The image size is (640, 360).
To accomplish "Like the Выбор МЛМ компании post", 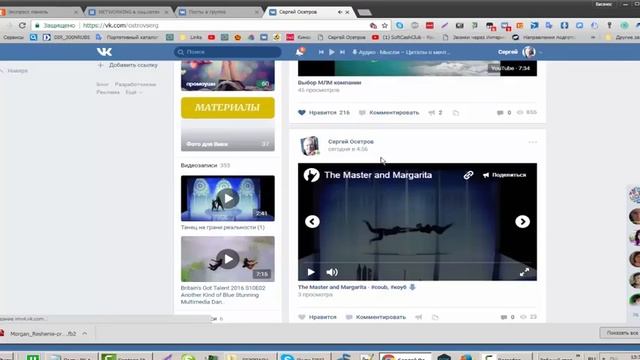I will pyautogui.click(x=324, y=112).
